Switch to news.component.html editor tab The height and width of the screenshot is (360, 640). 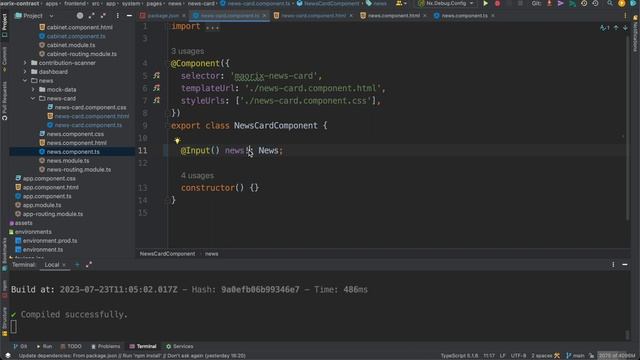coord(393,16)
